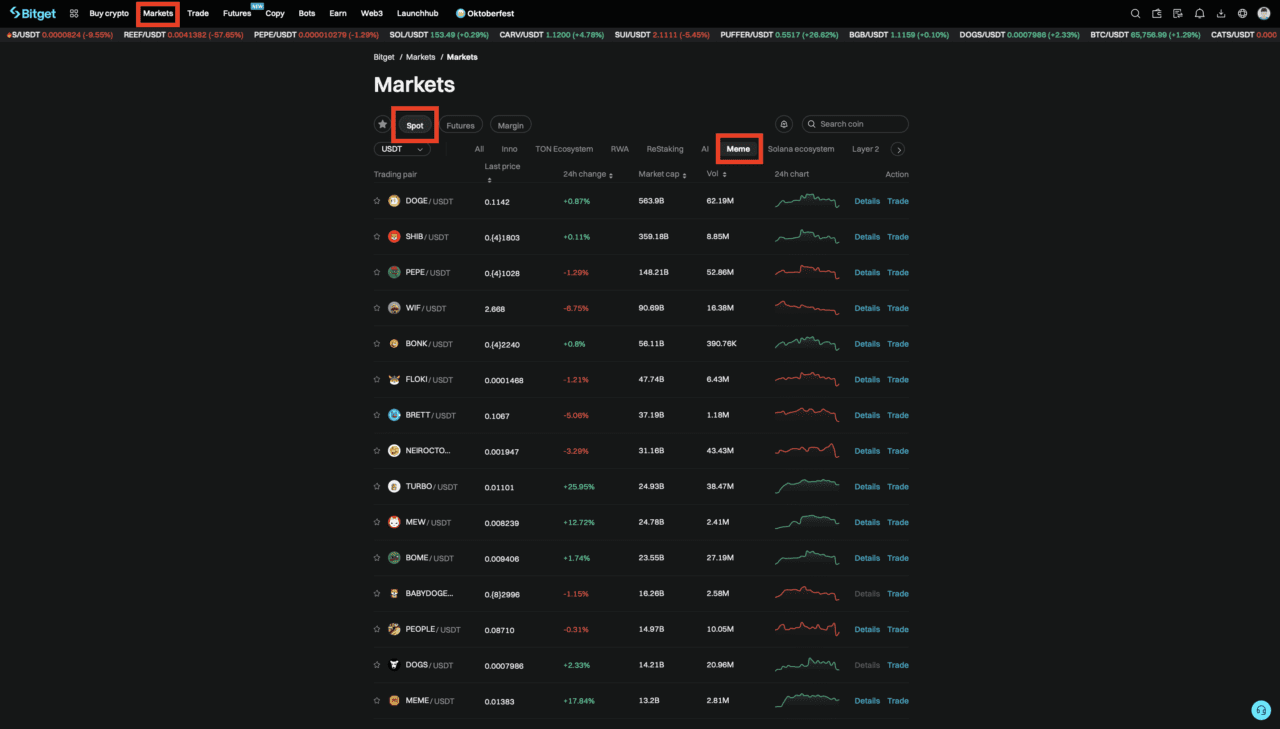Favorite the BONK/USDT pair star
This screenshot has width=1280, height=729.
click(x=378, y=344)
